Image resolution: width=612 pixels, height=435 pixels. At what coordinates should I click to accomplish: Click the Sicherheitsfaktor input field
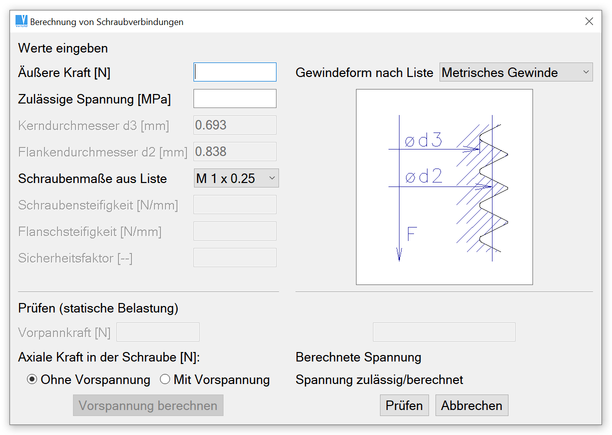pyautogui.click(x=235, y=258)
